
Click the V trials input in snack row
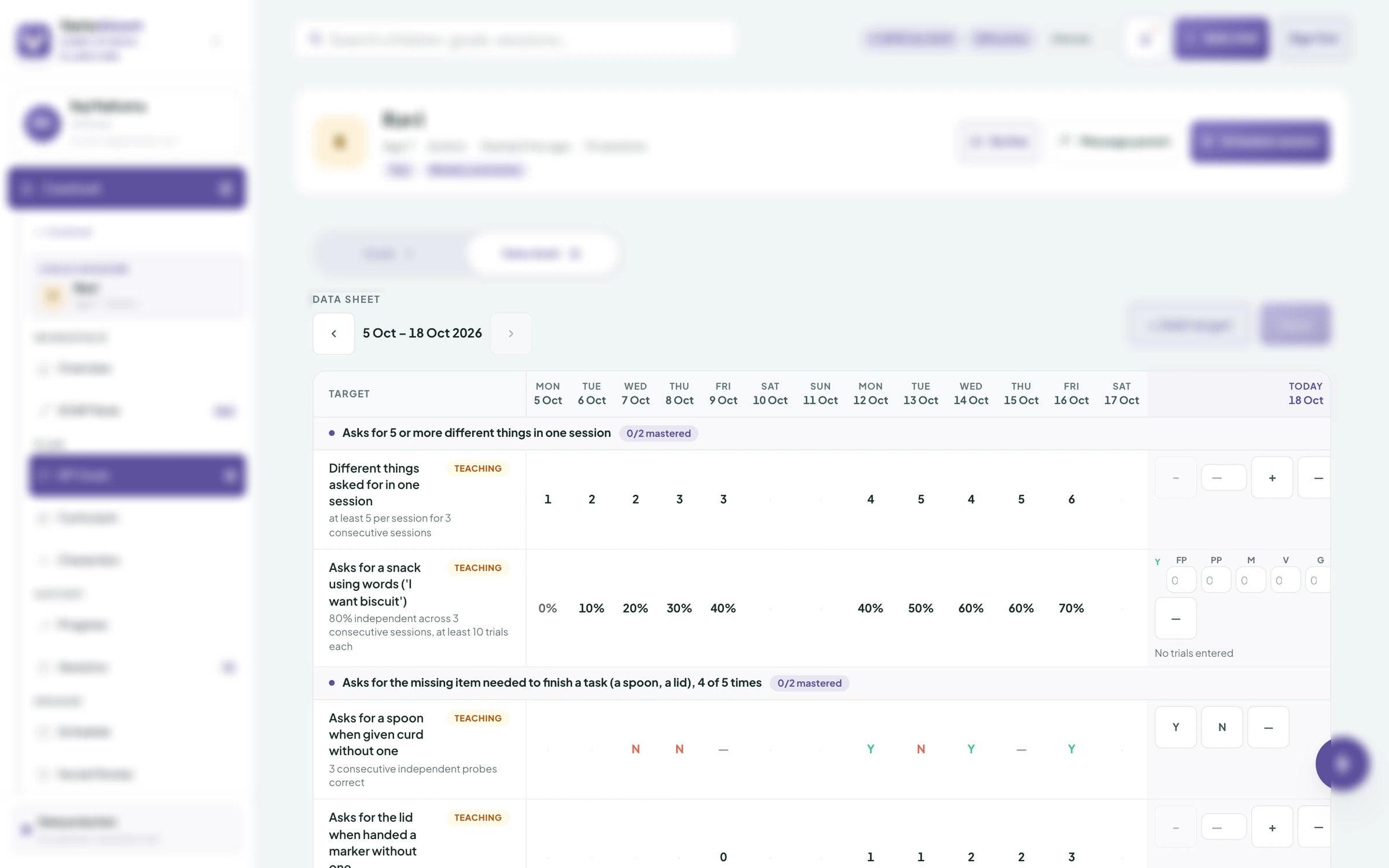(x=1285, y=580)
